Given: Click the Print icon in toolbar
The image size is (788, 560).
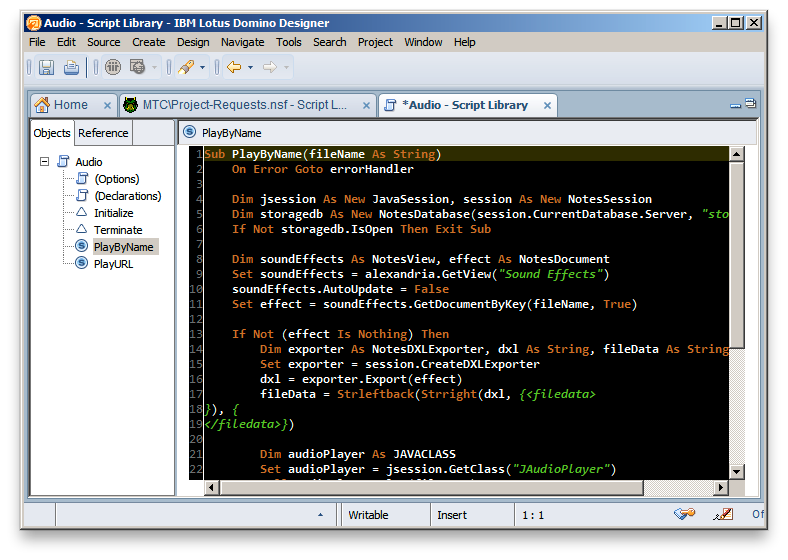Looking at the screenshot, I should pos(72,67).
